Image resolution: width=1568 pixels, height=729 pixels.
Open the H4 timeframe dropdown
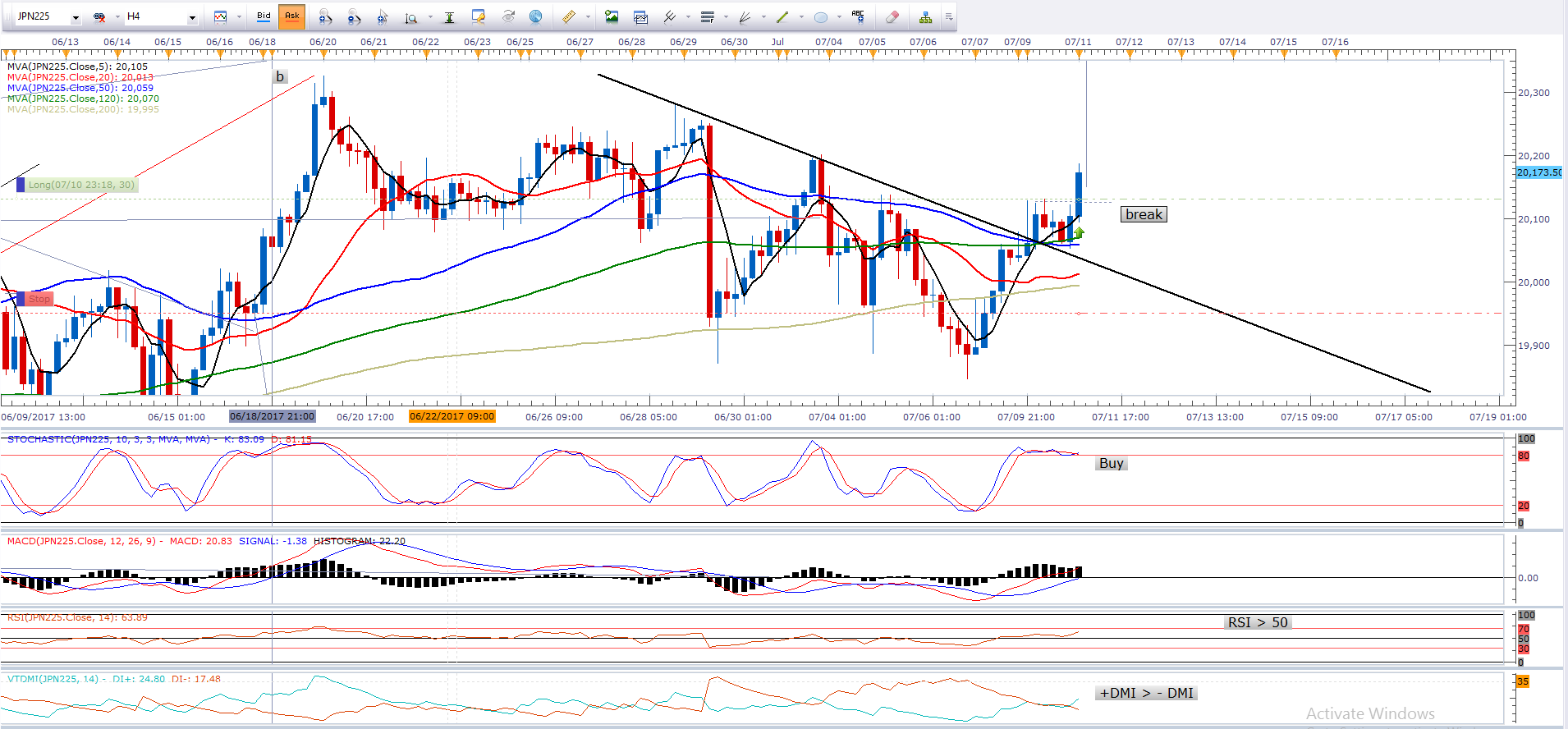(192, 17)
